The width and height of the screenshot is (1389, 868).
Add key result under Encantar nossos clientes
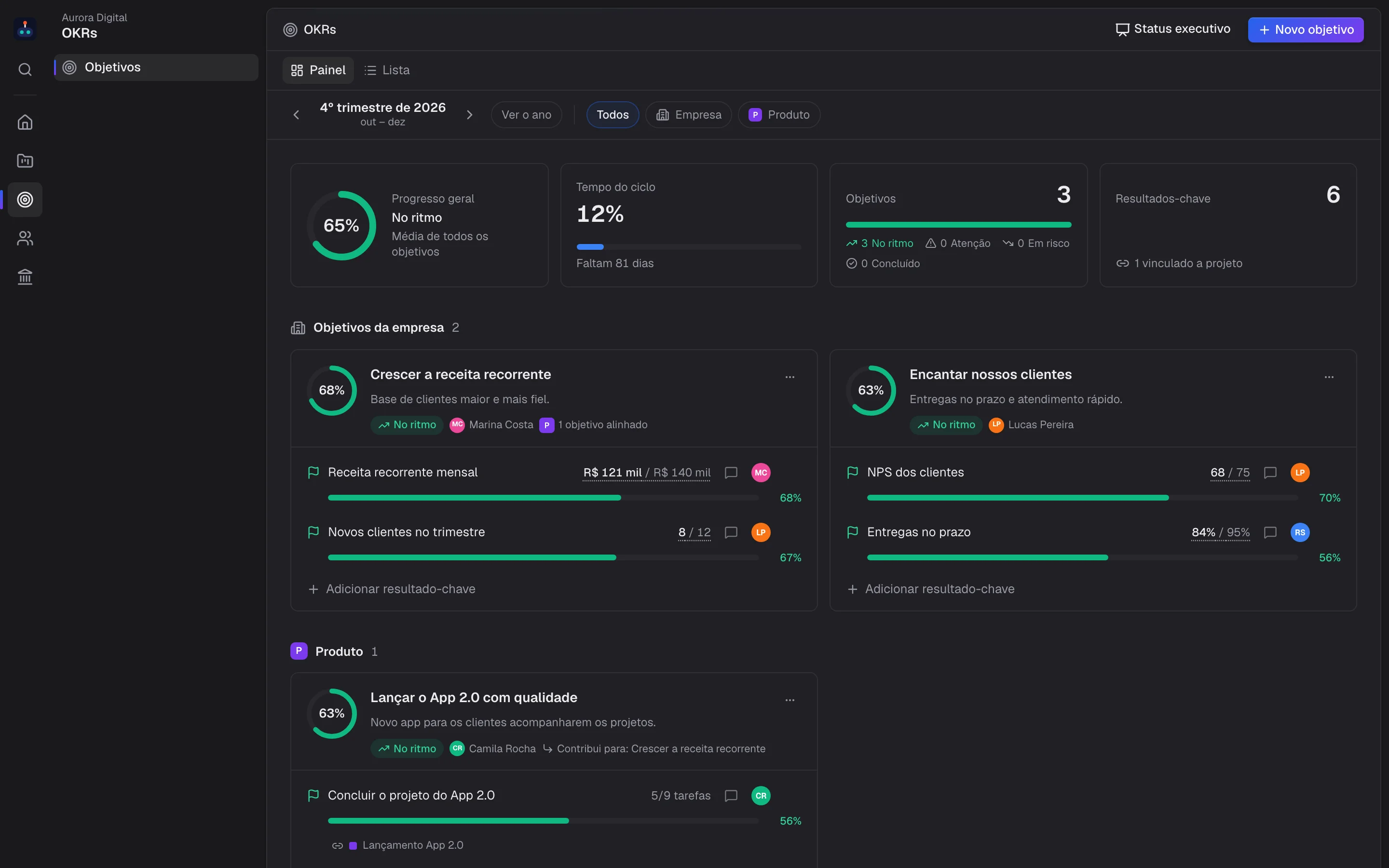coord(931,589)
